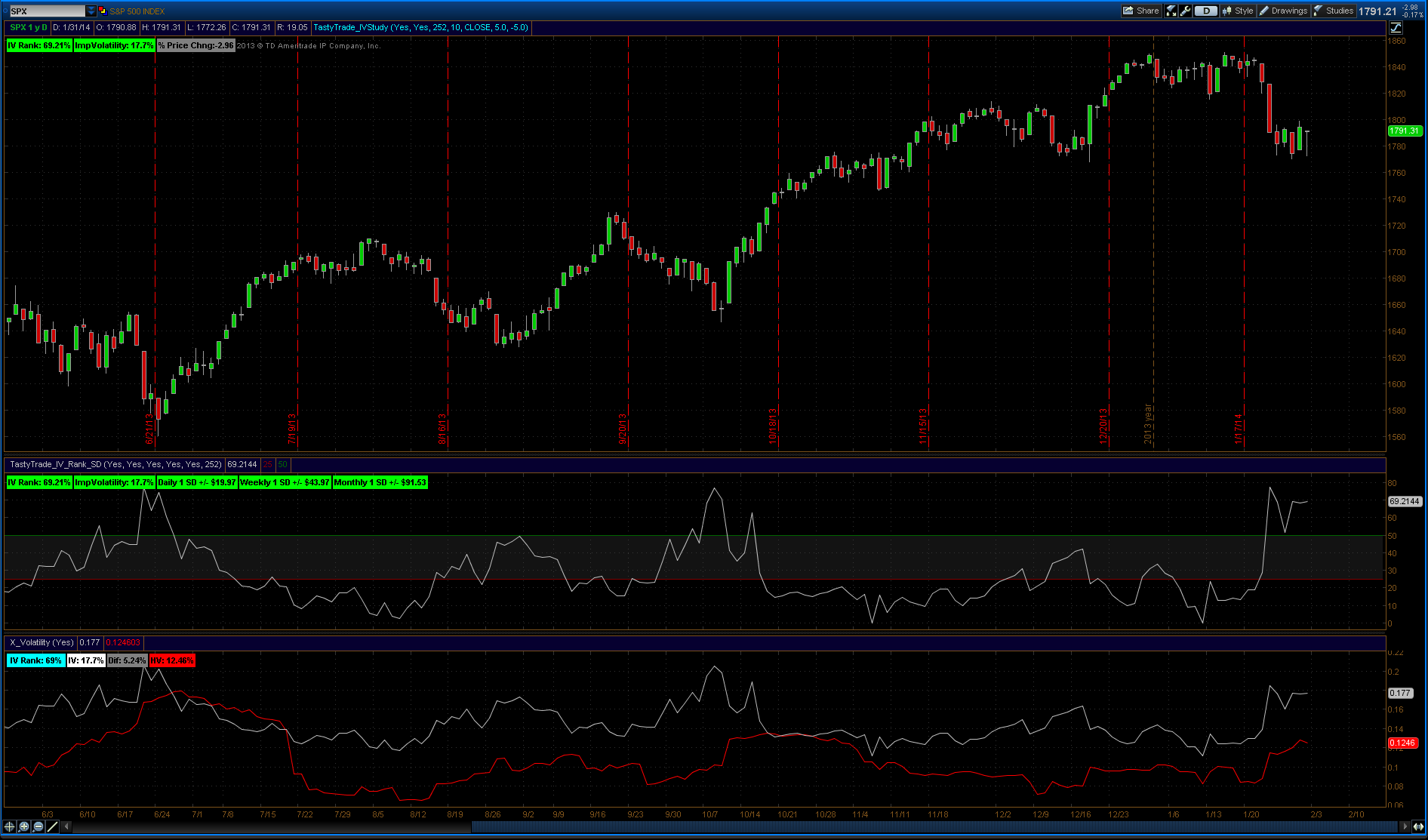Image resolution: width=1428 pixels, height=840 pixels.
Task: Click the 10/18/13 expiration marker
Action: [x=773, y=426]
